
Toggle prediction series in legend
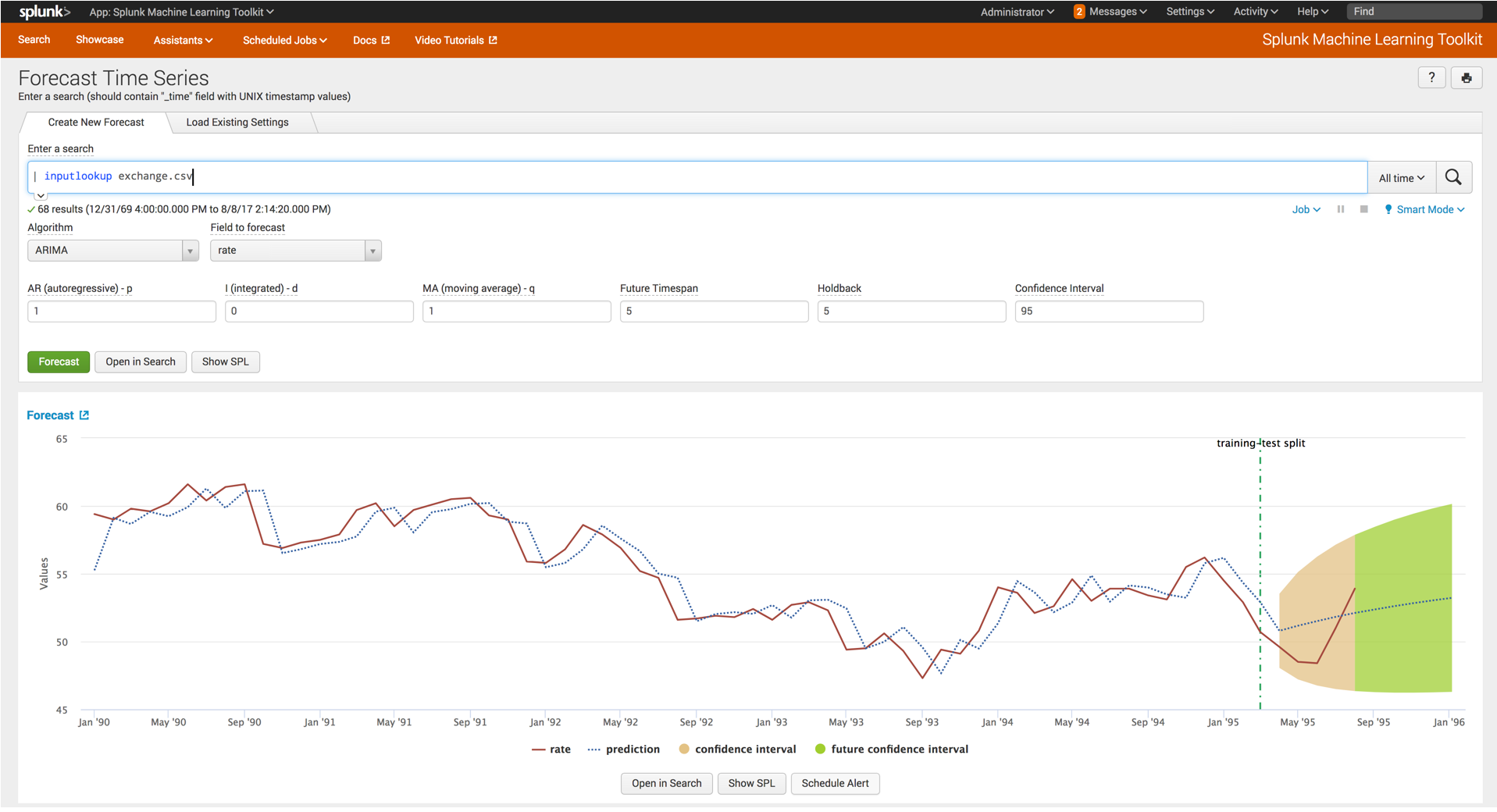pyautogui.click(x=623, y=749)
